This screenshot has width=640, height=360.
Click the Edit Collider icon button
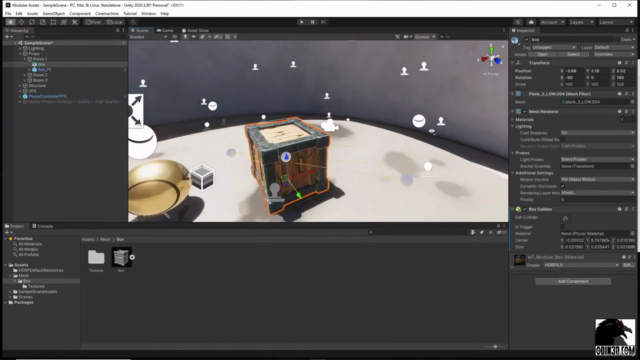565,218
